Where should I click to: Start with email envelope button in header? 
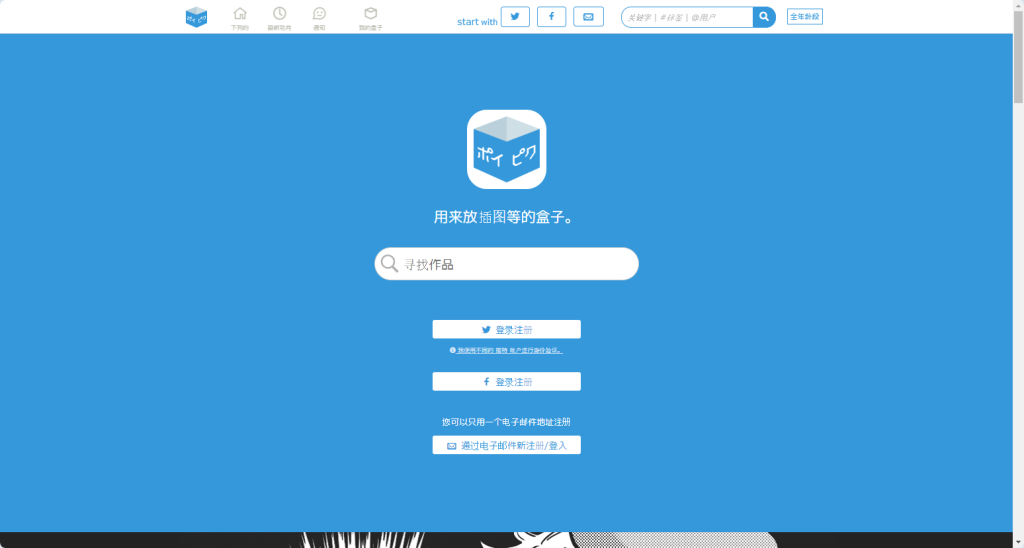588,16
